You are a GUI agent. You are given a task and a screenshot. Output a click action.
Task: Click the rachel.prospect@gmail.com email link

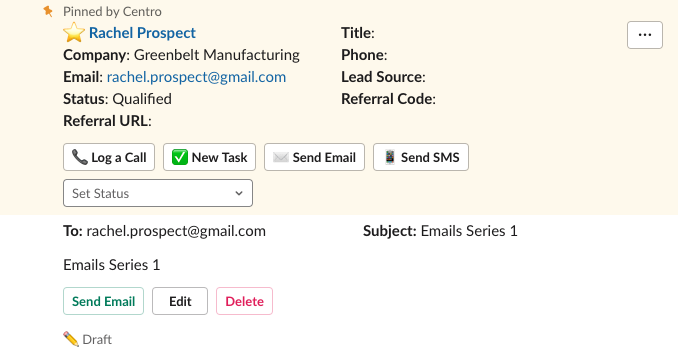[196, 77]
